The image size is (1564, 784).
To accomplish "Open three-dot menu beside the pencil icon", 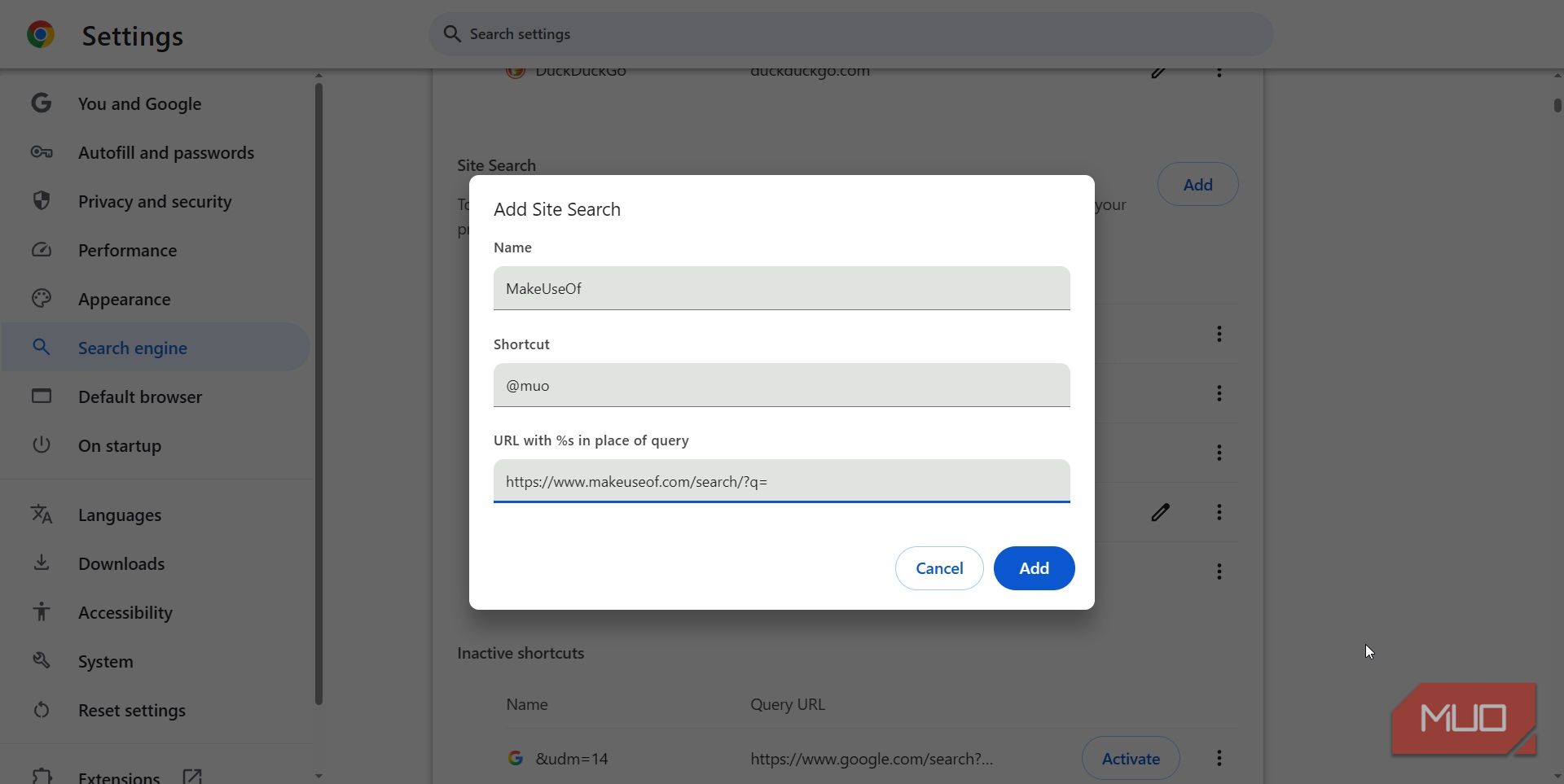I will point(1219,512).
